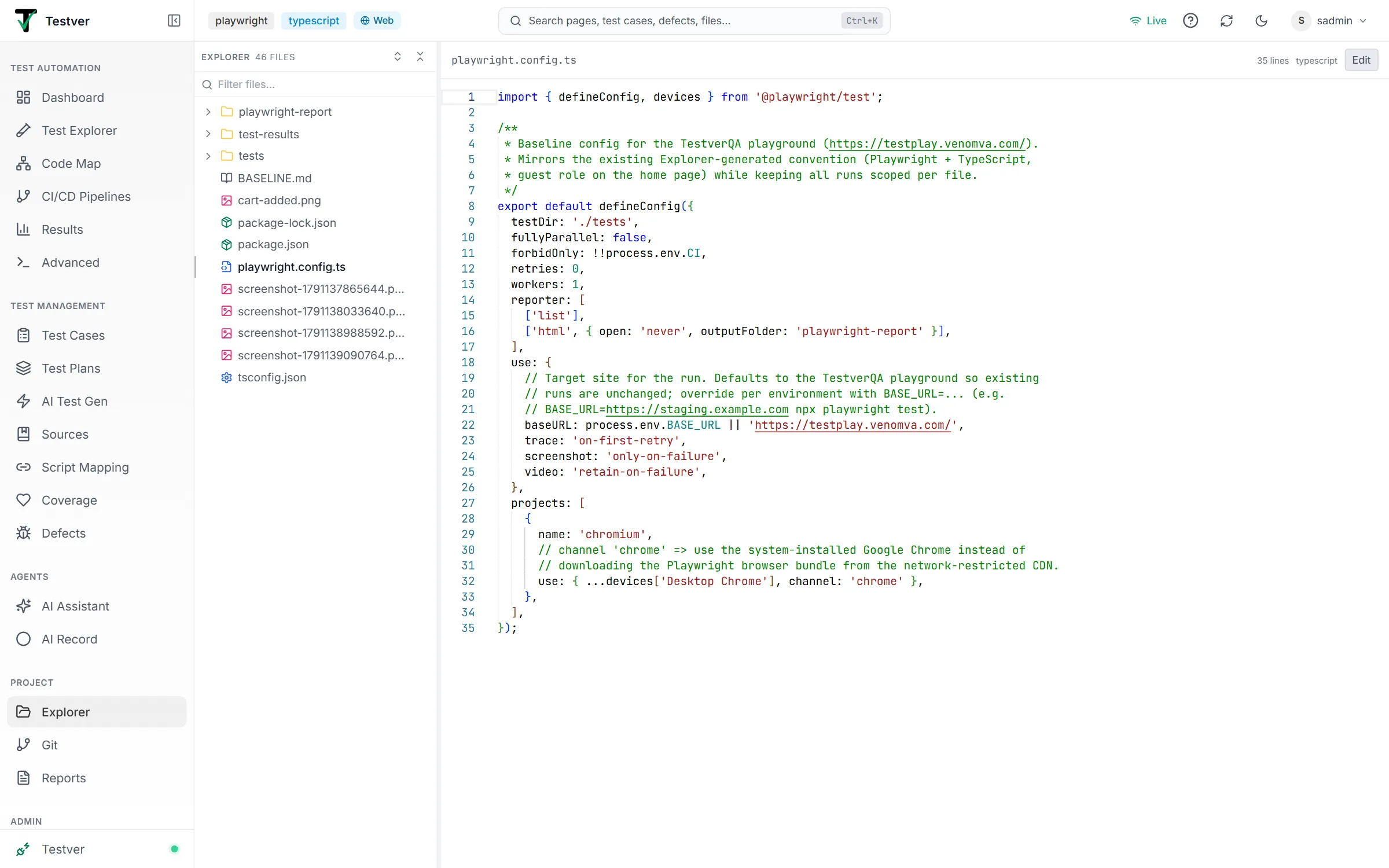Image resolution: width=1389 pixels, height=868 pixels.
Task: Open the help question-mark icon
Action: point(1190,21)
